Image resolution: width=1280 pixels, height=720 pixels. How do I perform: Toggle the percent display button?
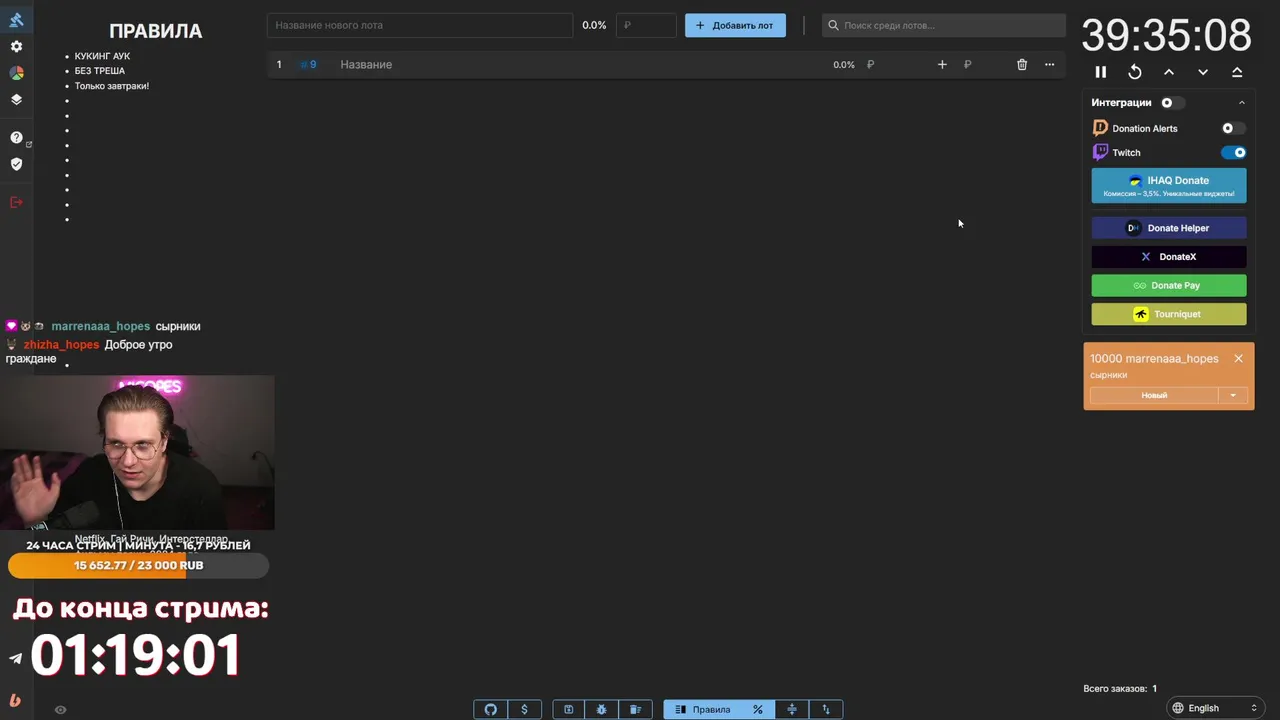click(758, 709)
